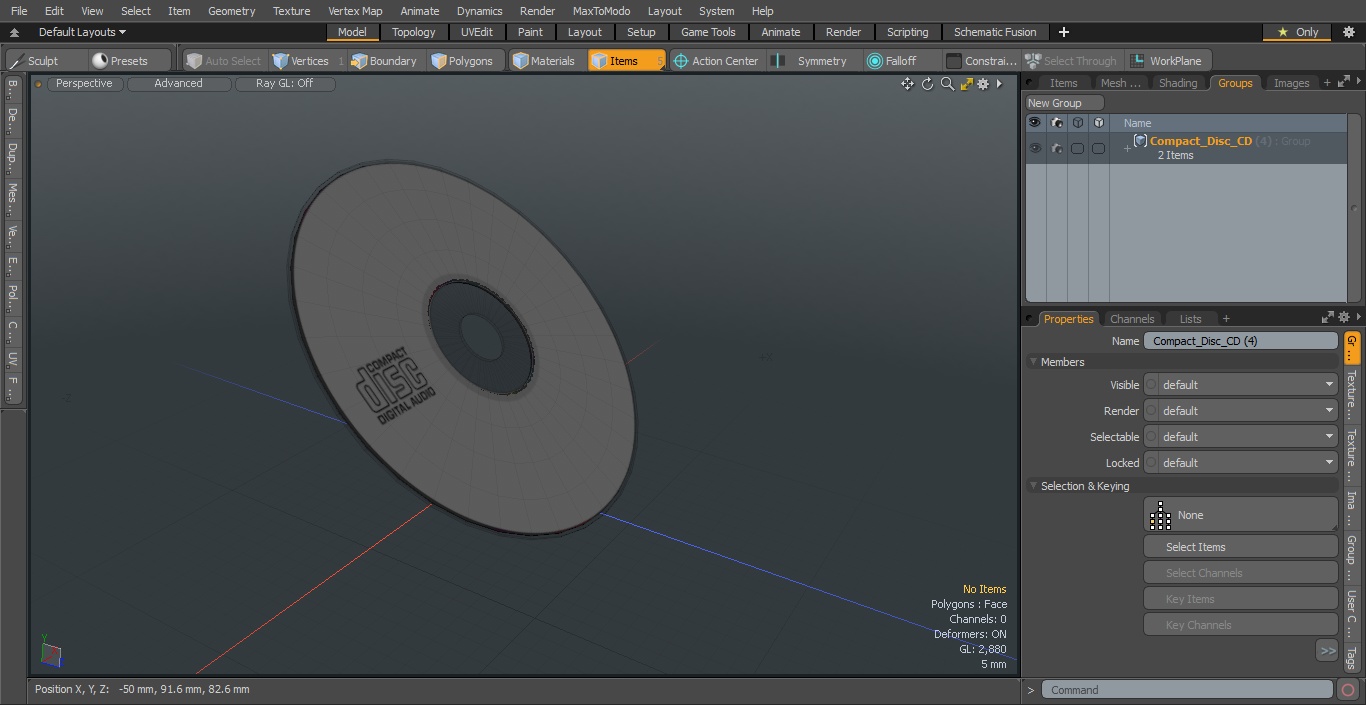
Task: Add a new tab to the Properties panel
Action: (x=1226, y=319)
